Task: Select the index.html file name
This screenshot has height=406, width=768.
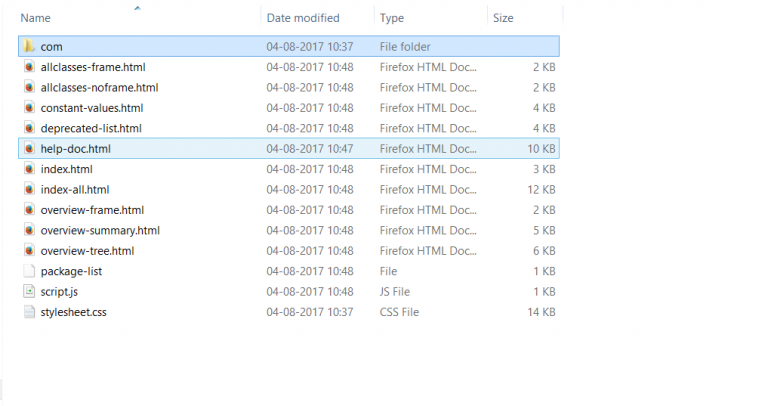Action: click(x=67, y=169)
